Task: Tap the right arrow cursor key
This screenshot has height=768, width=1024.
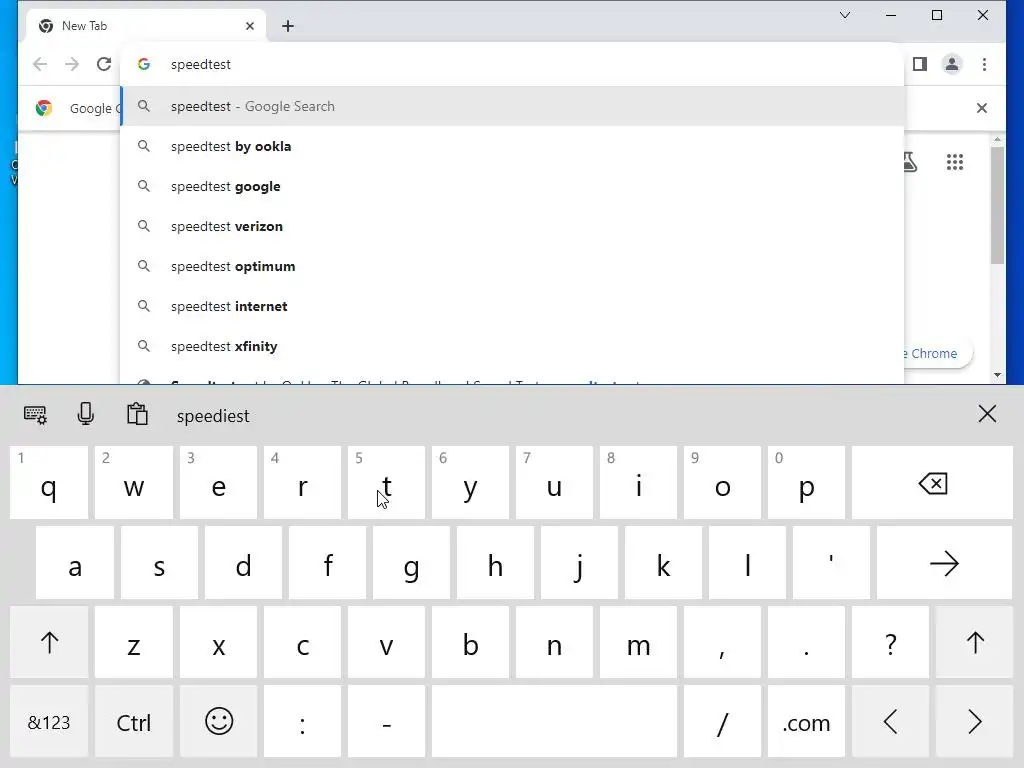Action: tap(974, 722)
